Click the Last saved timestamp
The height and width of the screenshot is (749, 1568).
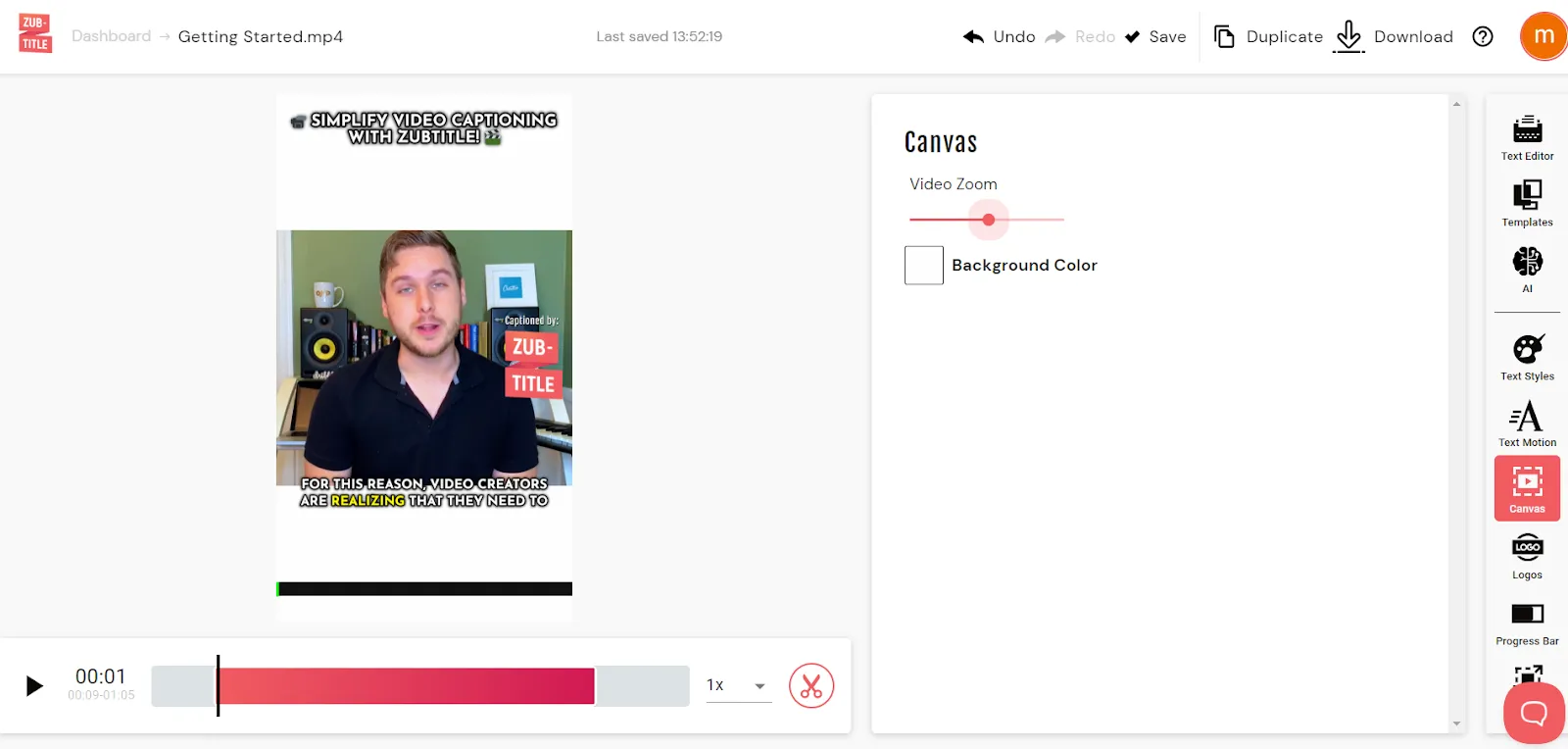(x=660, y=36)
